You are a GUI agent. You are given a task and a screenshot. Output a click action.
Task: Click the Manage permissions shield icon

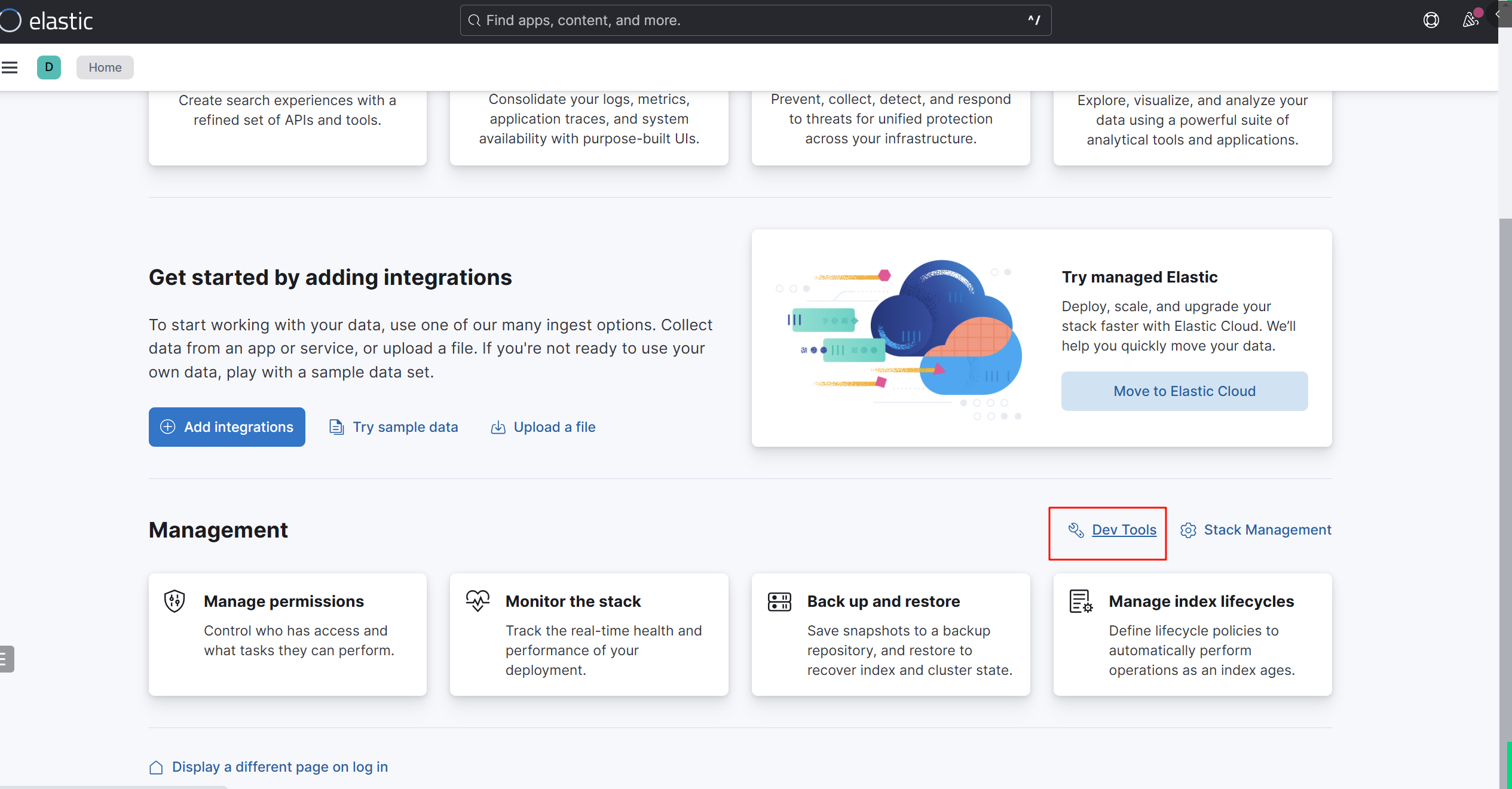point(175,601)
